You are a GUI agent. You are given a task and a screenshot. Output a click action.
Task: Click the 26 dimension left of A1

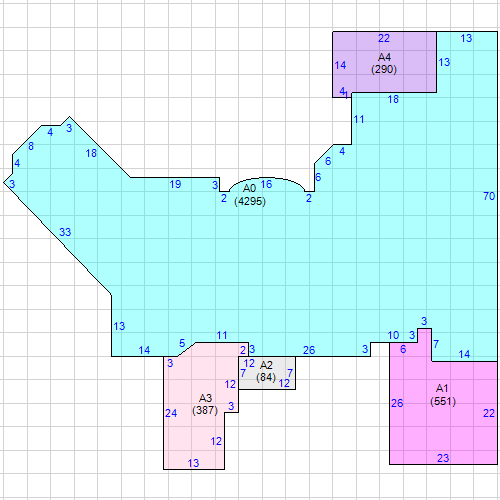click(x=309, y=350)
